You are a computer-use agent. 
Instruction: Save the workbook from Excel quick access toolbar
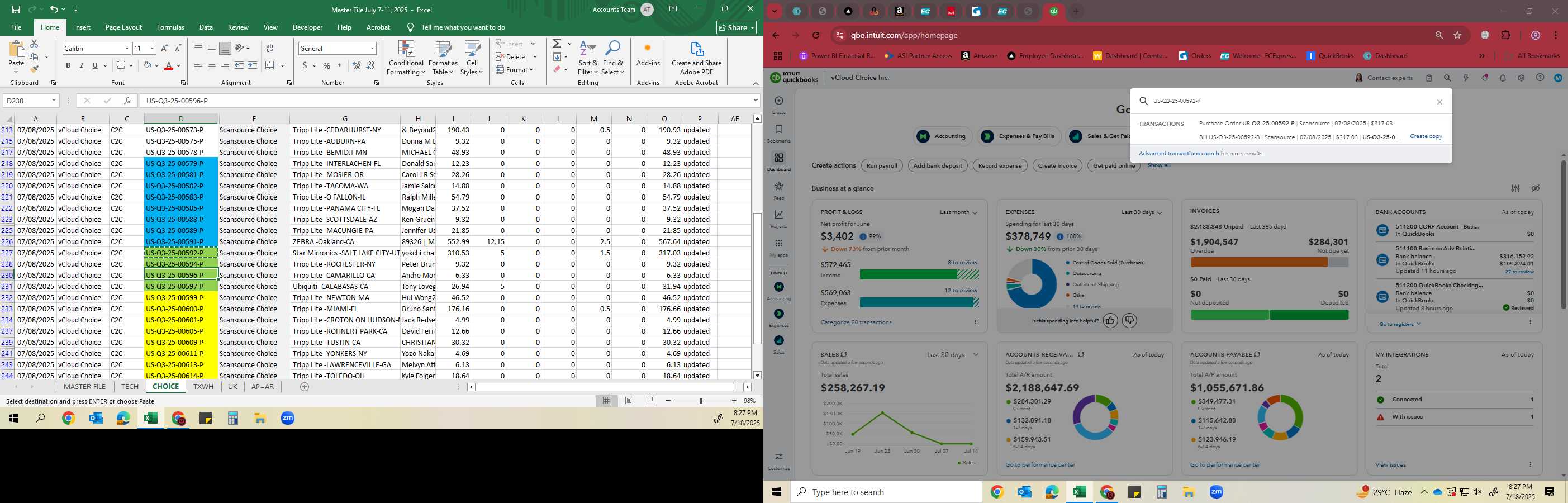point(16,9)
